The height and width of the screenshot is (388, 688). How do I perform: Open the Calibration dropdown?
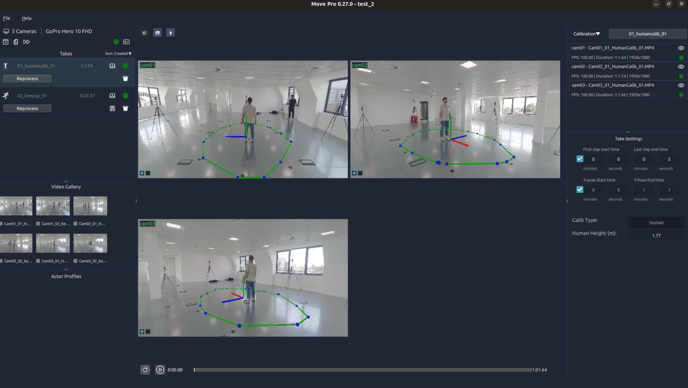tap(587, 34)
